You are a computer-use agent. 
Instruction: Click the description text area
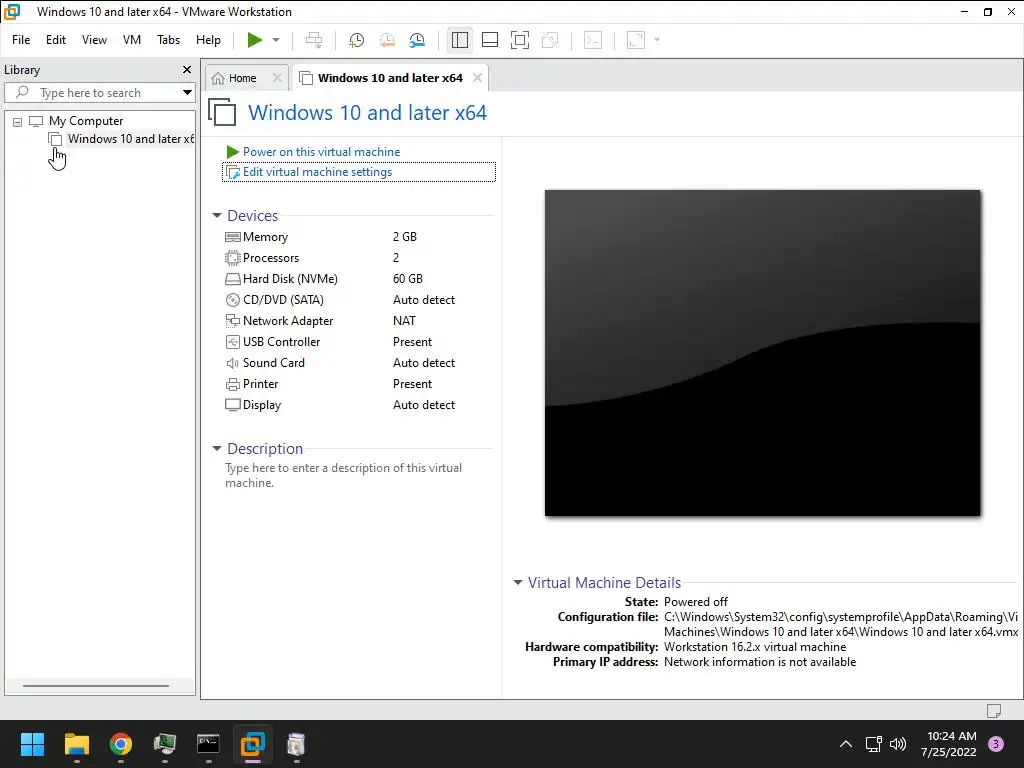[x=344, y=475]
